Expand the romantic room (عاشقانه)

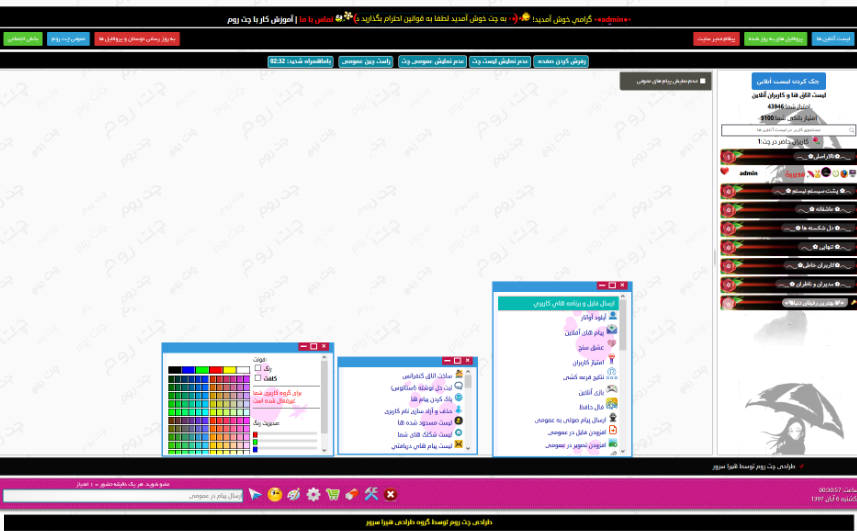[788, 209]
